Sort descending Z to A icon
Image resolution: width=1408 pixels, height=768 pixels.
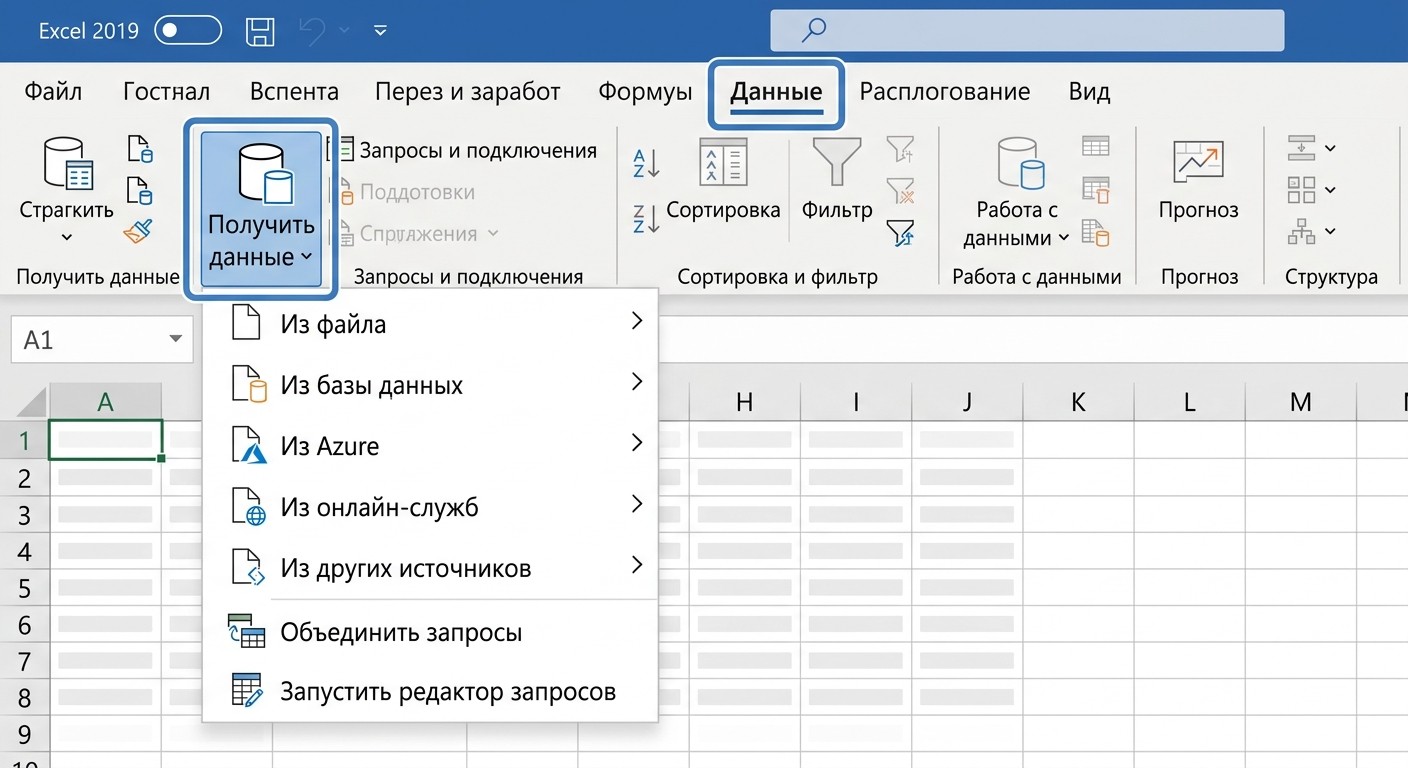(646, 218)
